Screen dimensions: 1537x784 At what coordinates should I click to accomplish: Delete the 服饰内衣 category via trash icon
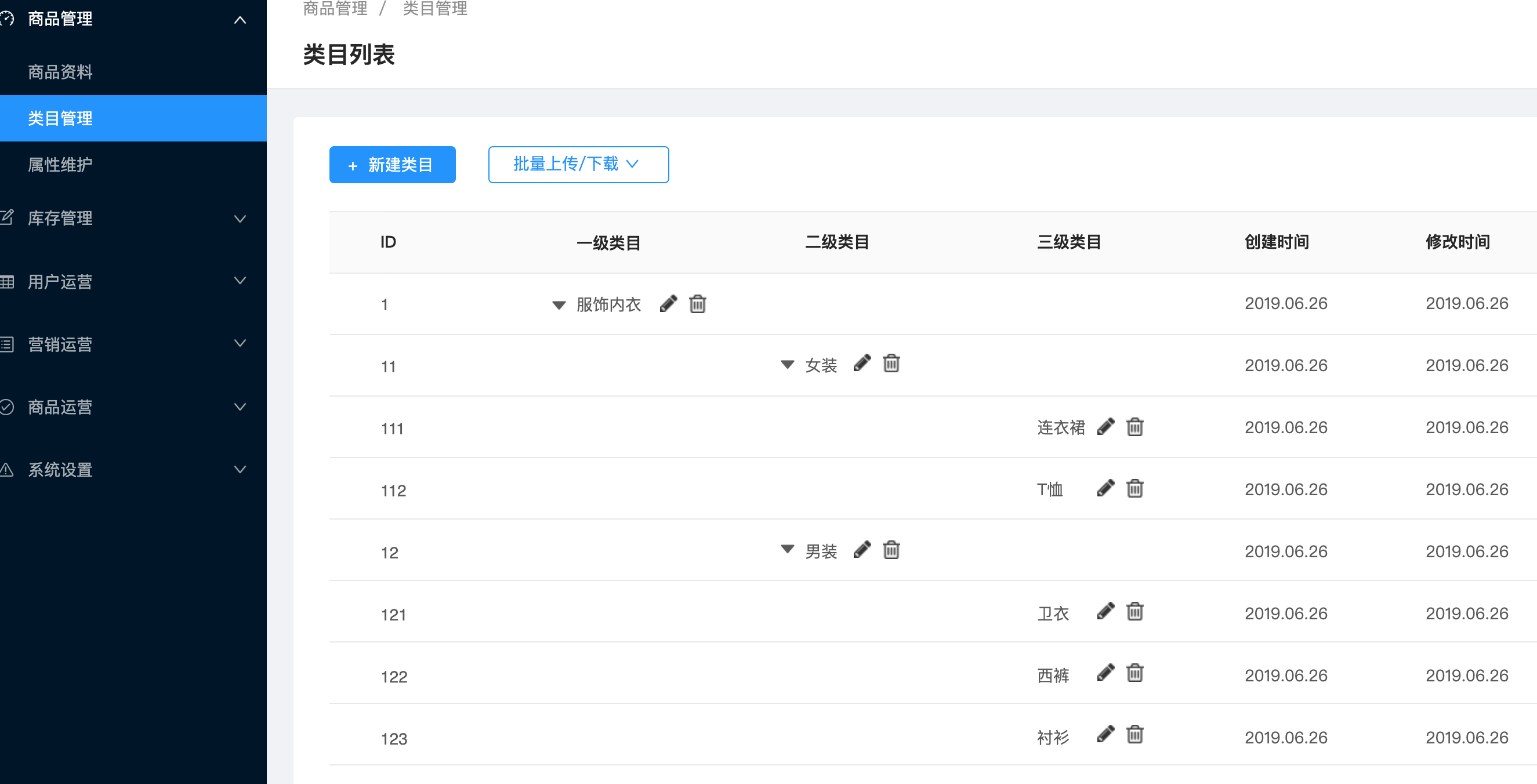[x=698, y=304]
